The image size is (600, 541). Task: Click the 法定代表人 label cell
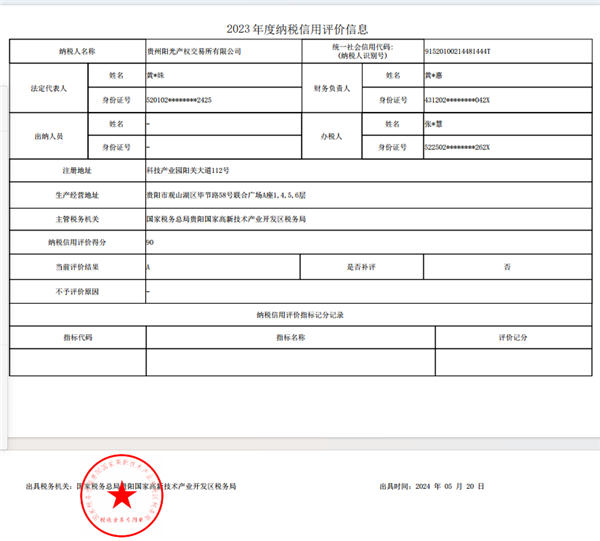coord(50,88)
